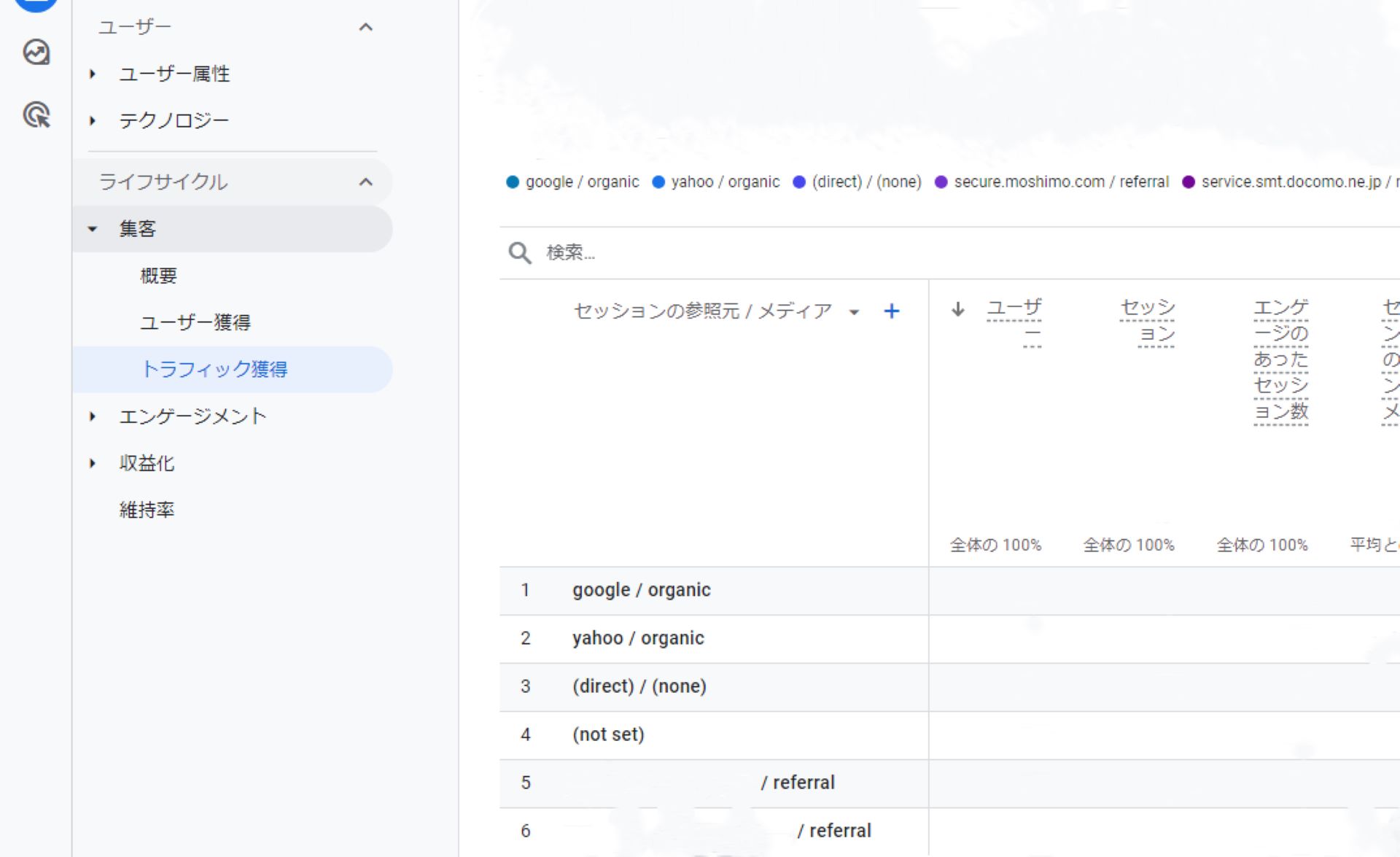Sort by エンゲージのあったセッション数 column header
Viewport: 1400px width, 857px height.
[x=1281, y=360]
